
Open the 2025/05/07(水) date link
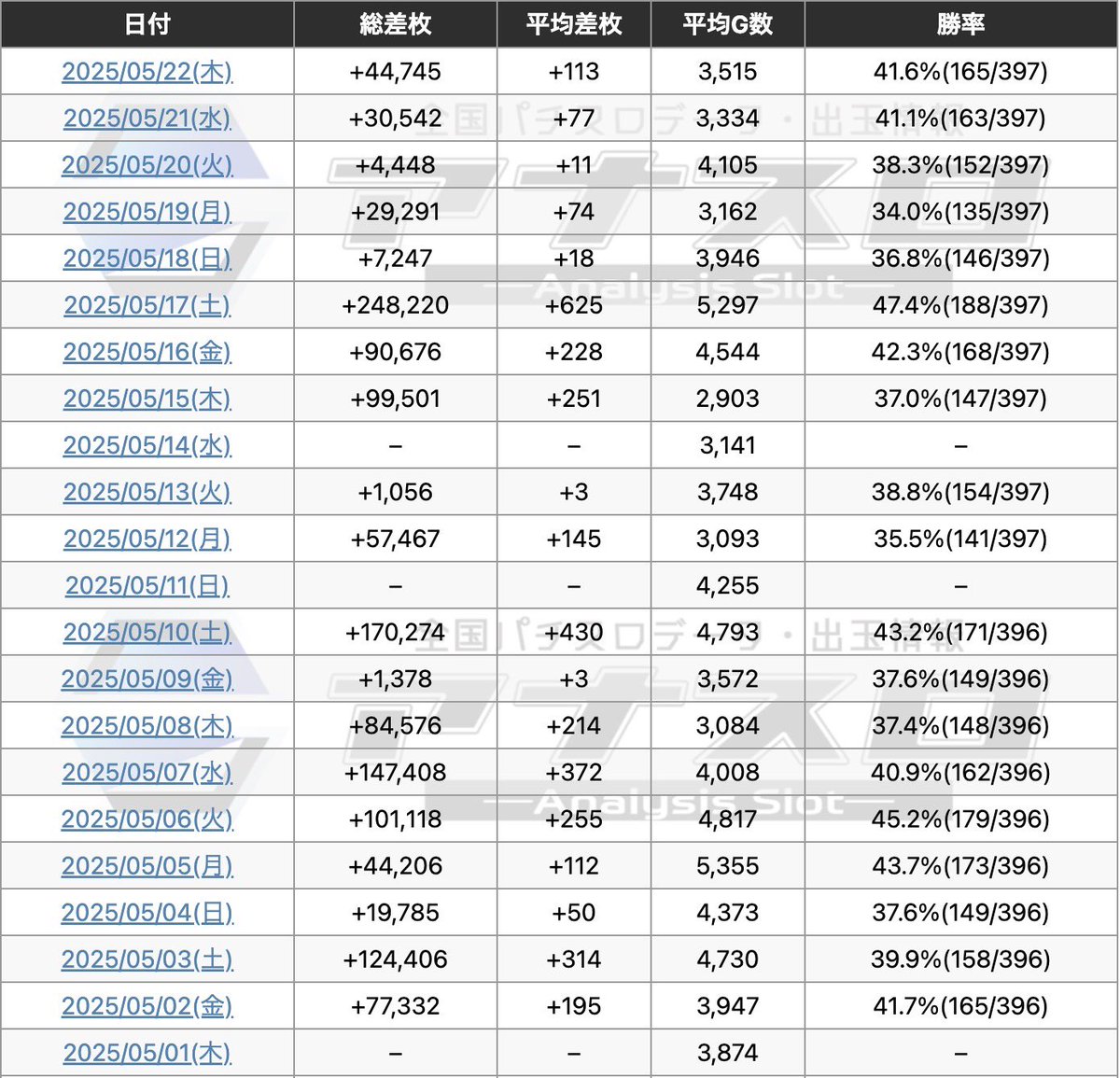(x=147, y=772)
